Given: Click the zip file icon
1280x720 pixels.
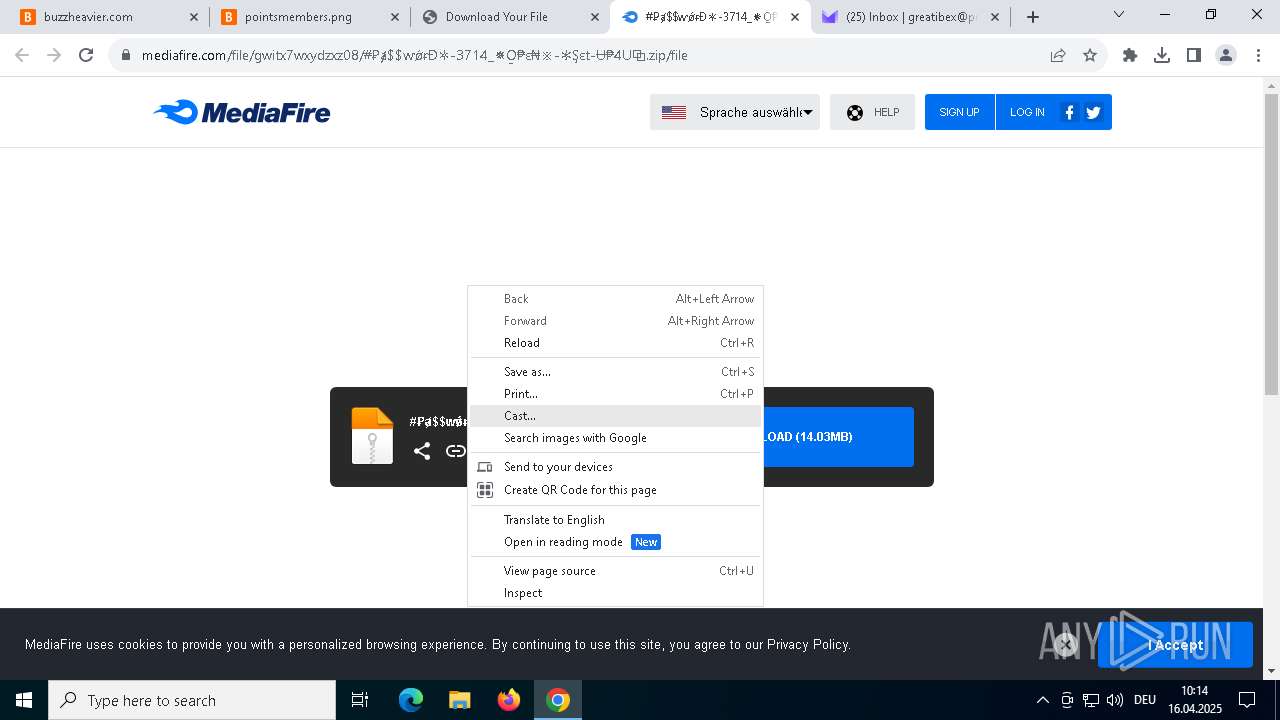Looking at the screenshot, I should 372,436.
